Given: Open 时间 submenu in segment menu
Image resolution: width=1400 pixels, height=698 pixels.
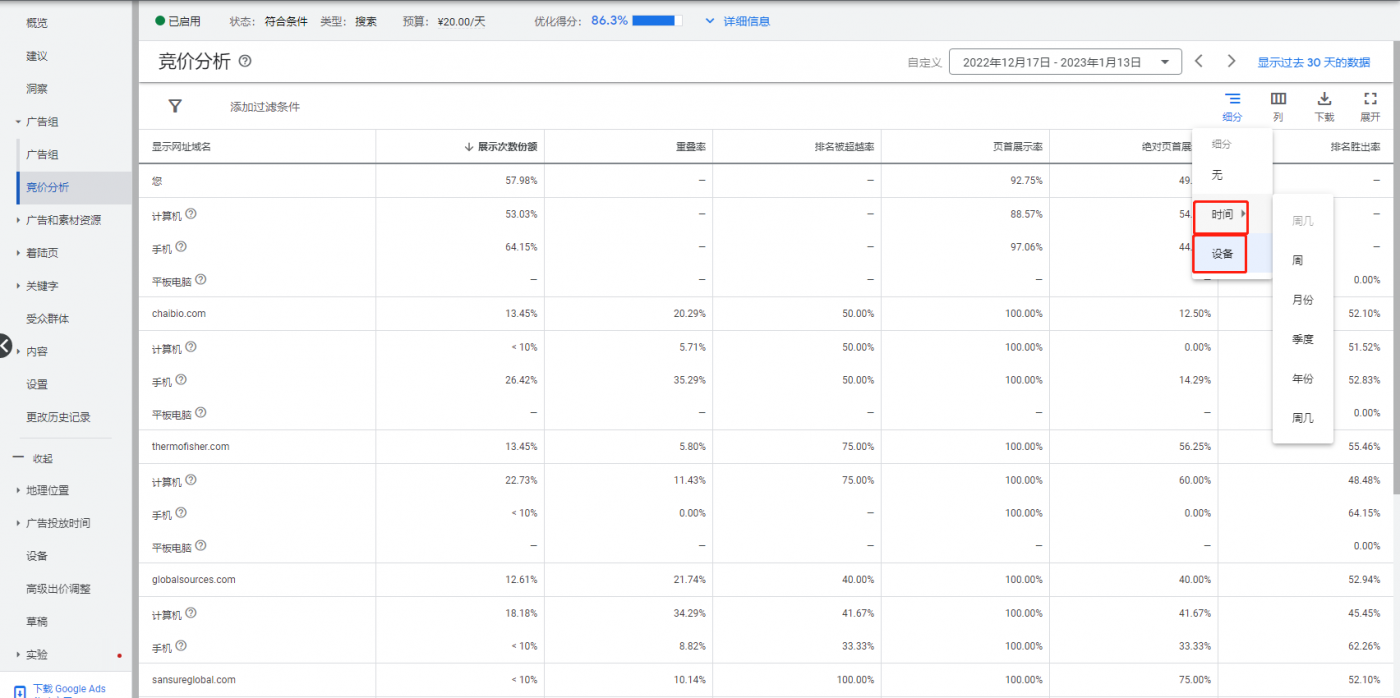Looking at the screenshot, I should coord(1221,214).
